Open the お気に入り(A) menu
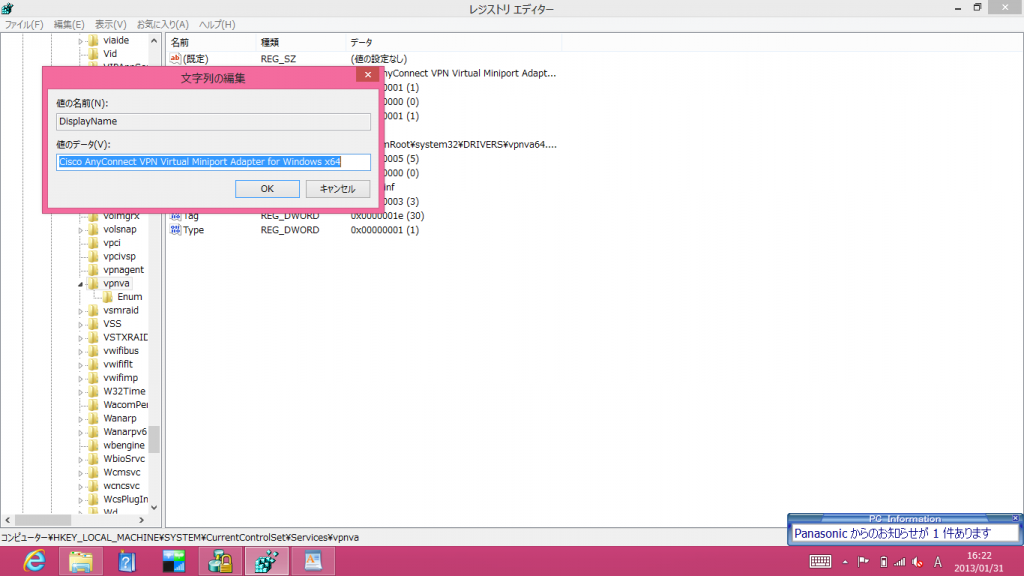The height and width of the screenshot is (576, 1024). (x=163, y=24)
